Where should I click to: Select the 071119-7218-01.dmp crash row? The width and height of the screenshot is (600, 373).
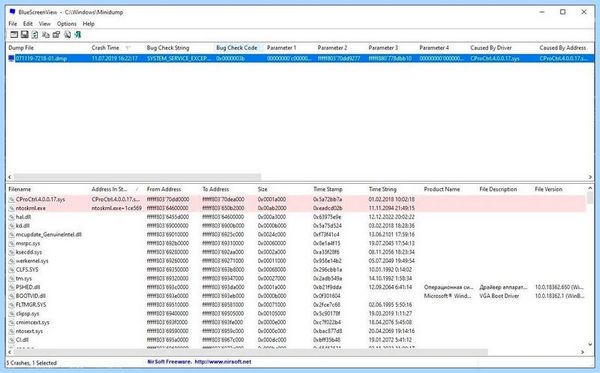click(x=300, y=59)
